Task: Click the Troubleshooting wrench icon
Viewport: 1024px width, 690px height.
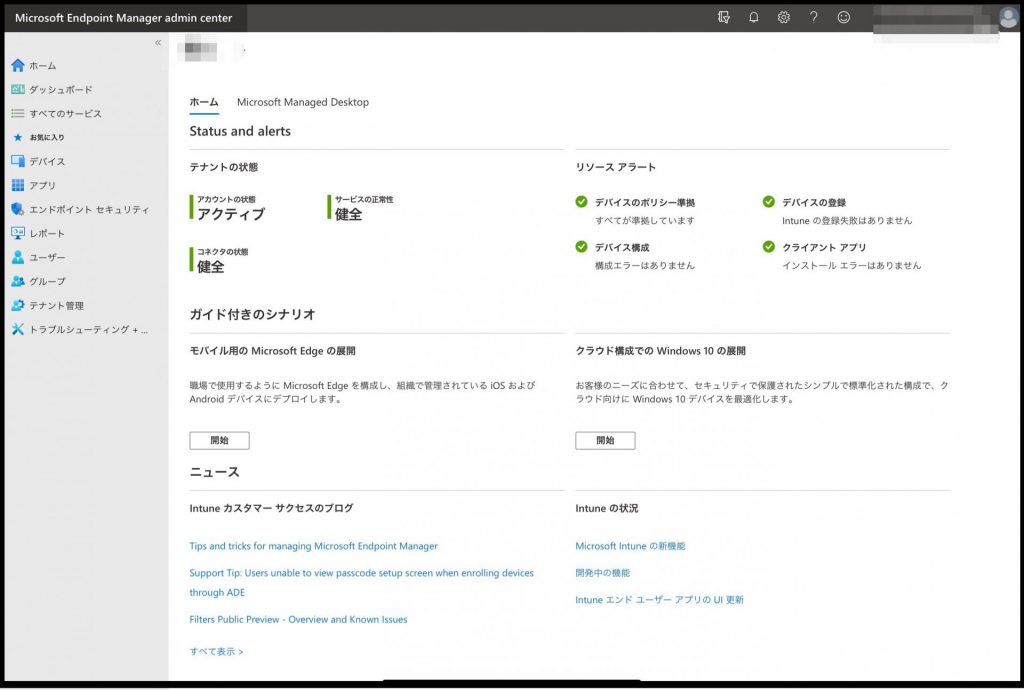Action: (18, 330)
